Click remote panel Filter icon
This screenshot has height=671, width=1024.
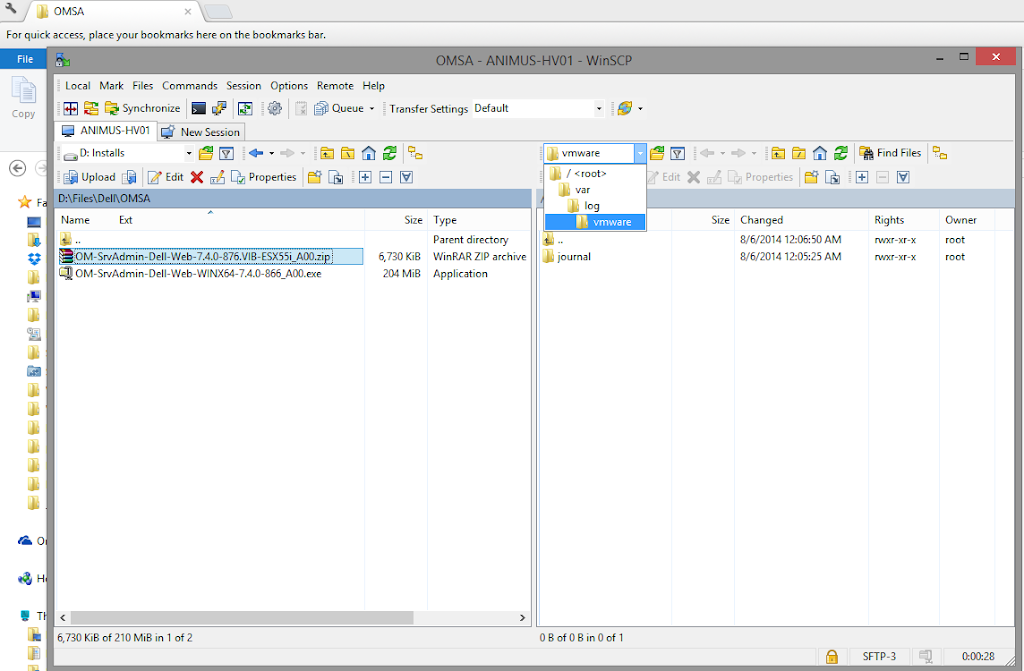[x=678, y=154]
